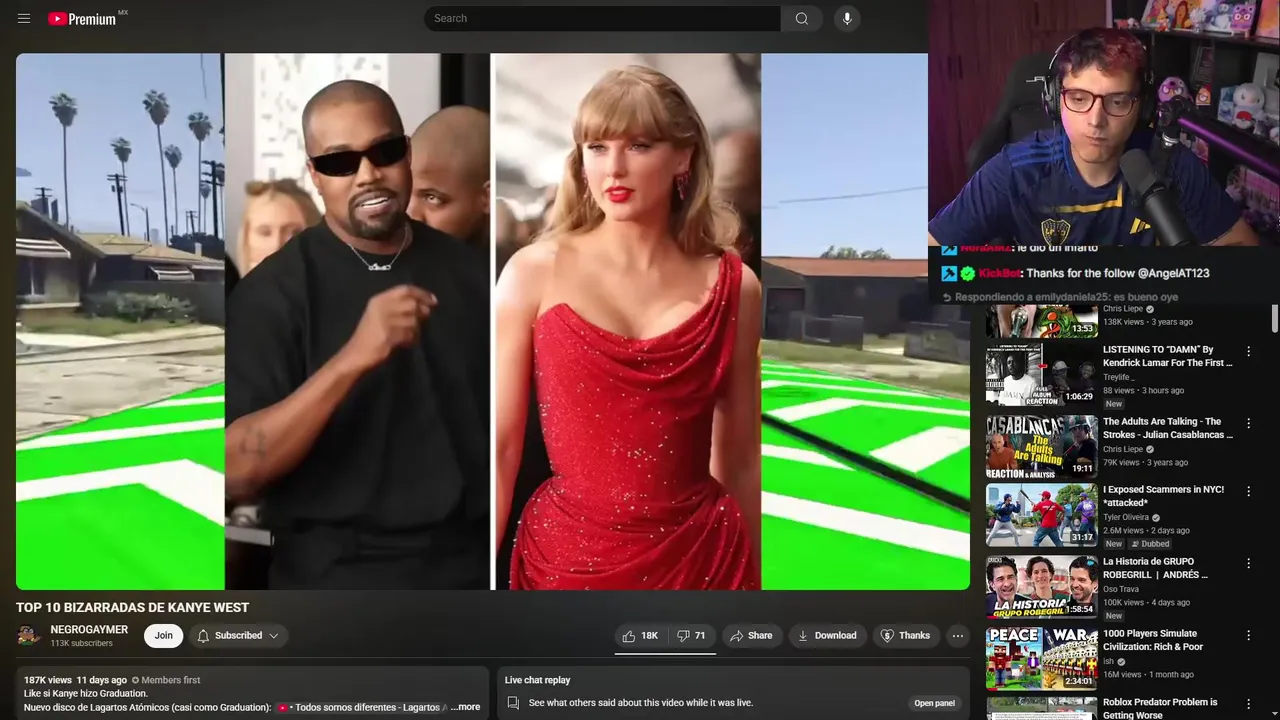Open LISTENING TO DAMN video title
Screen dimensions: 1280x720
[1167, 356]
